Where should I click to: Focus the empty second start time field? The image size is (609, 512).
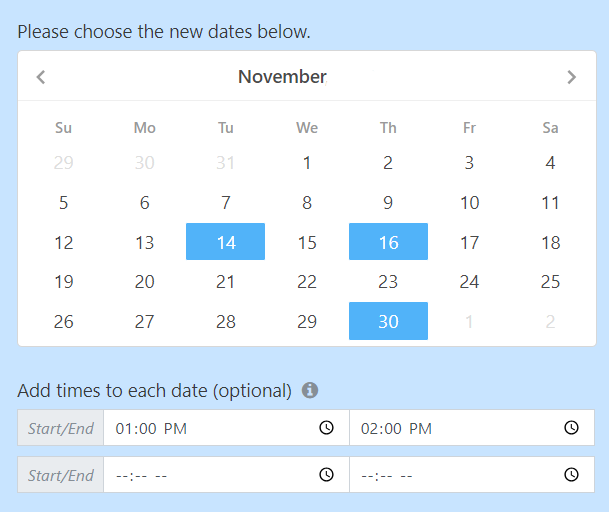click(x=226, y=475)
